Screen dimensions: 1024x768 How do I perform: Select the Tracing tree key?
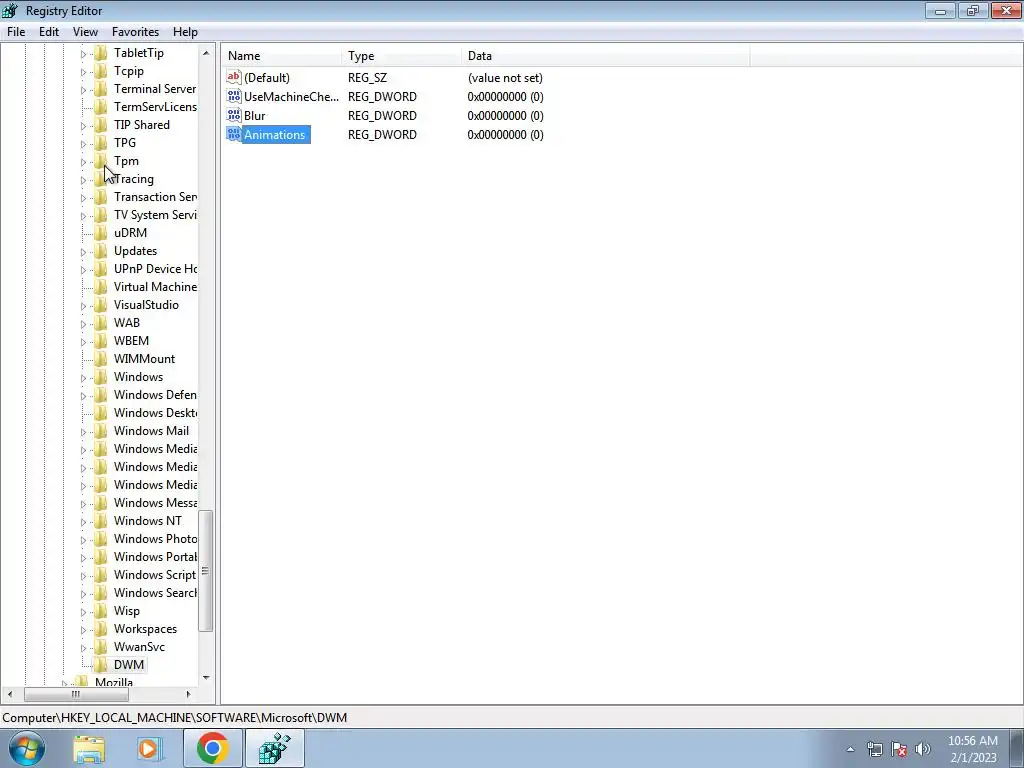[134, 179]
